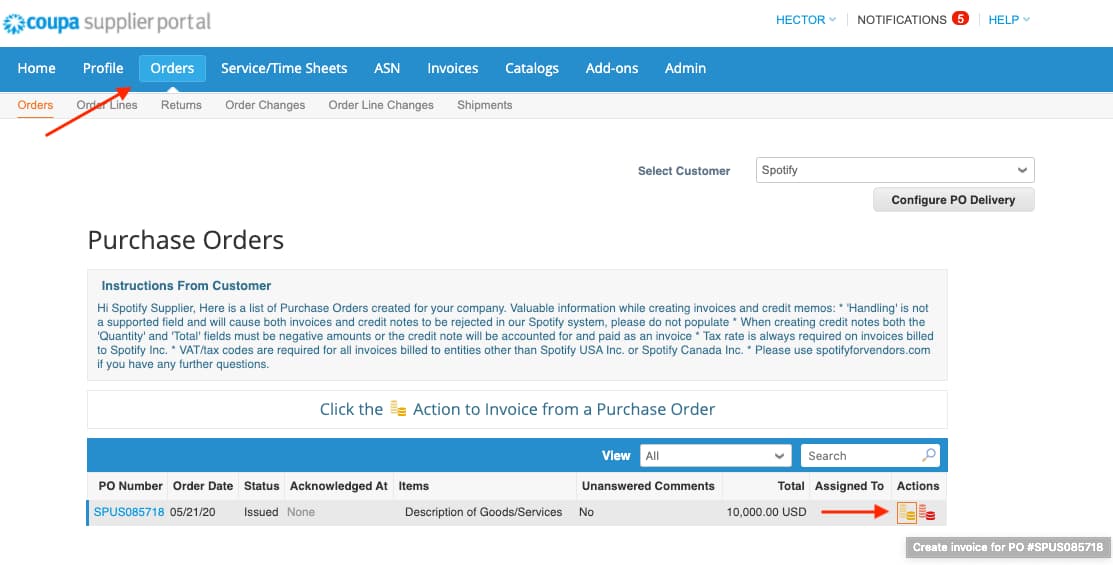This screenshot has height=565, width=1113.
Task: Go to the Home tab
Action: 37,68
